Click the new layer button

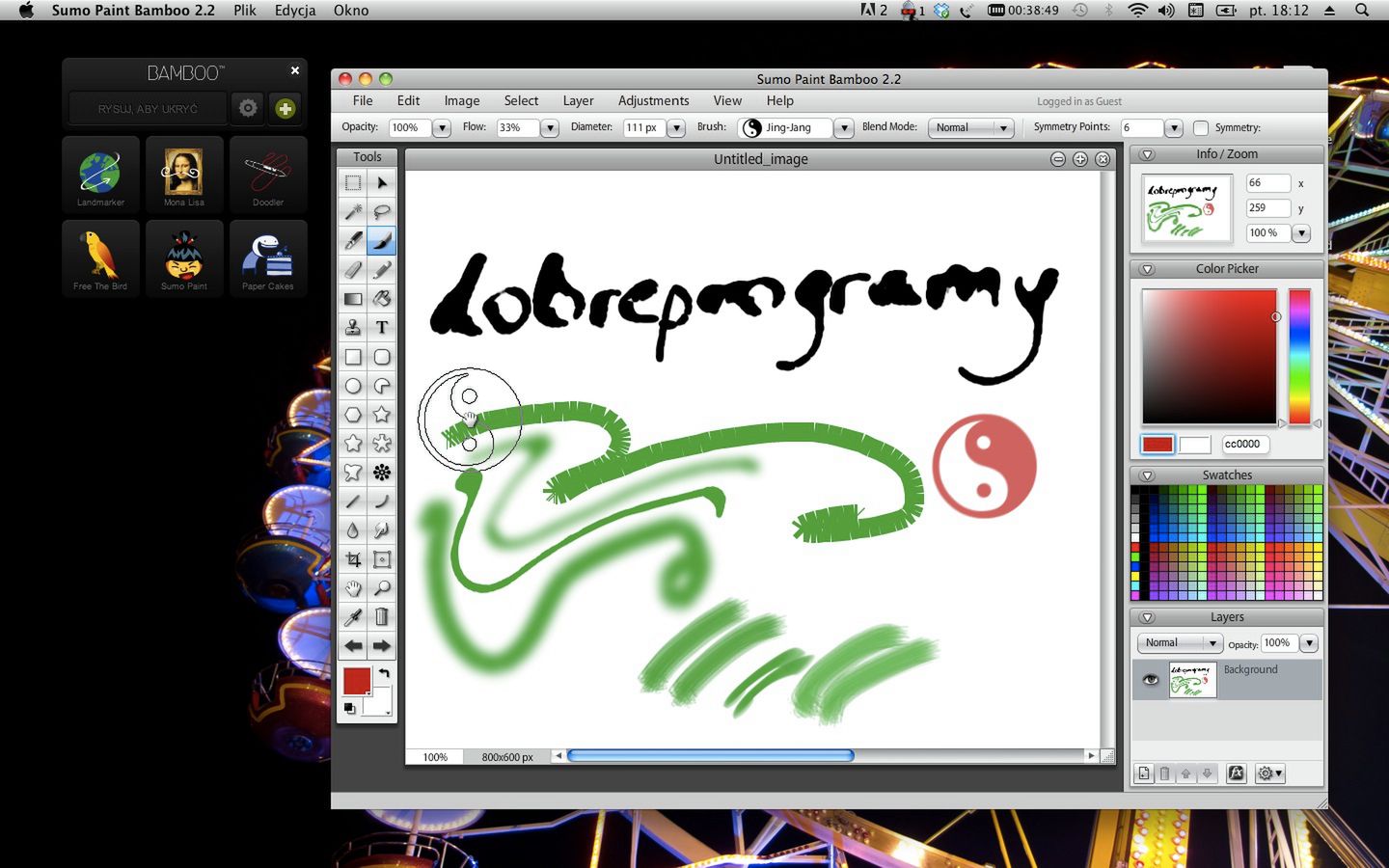(x=1143, y=773)
